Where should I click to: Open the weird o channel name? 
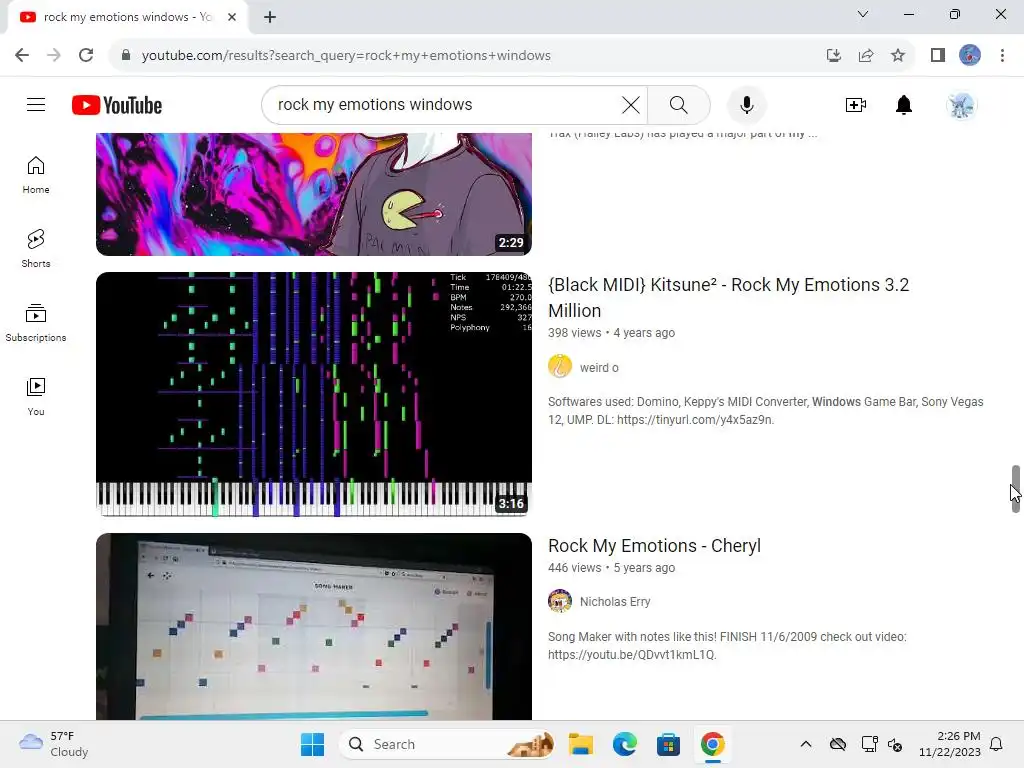coord(599,367)
